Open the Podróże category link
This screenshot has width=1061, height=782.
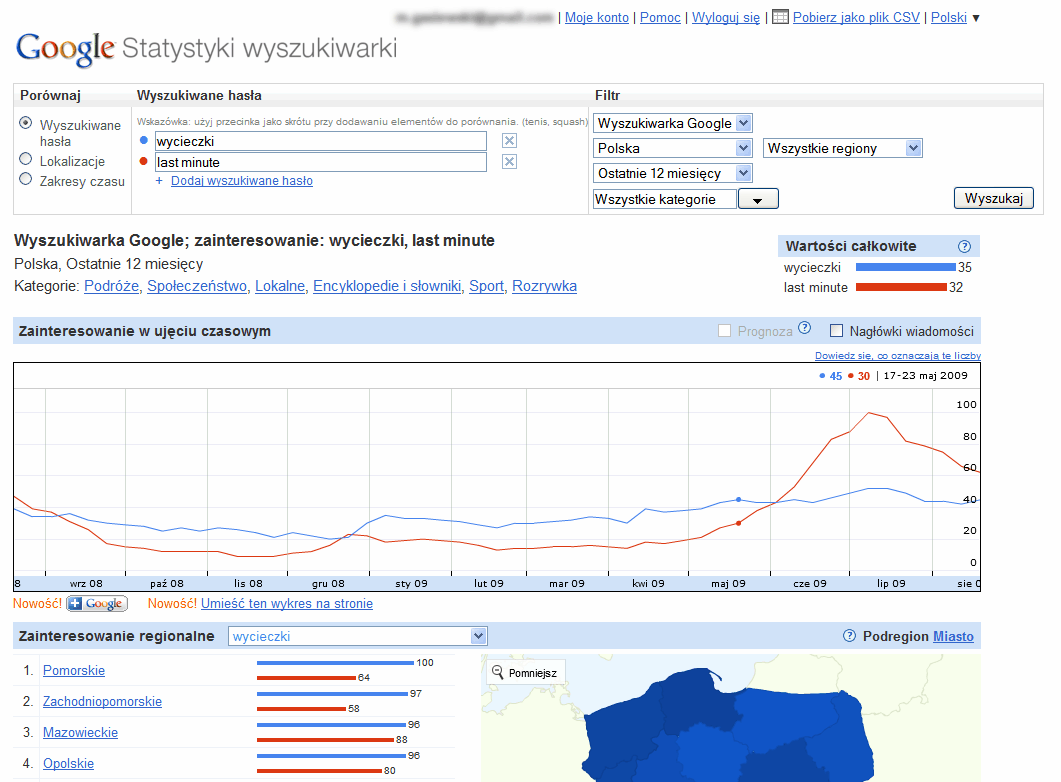tap(112, 286)
